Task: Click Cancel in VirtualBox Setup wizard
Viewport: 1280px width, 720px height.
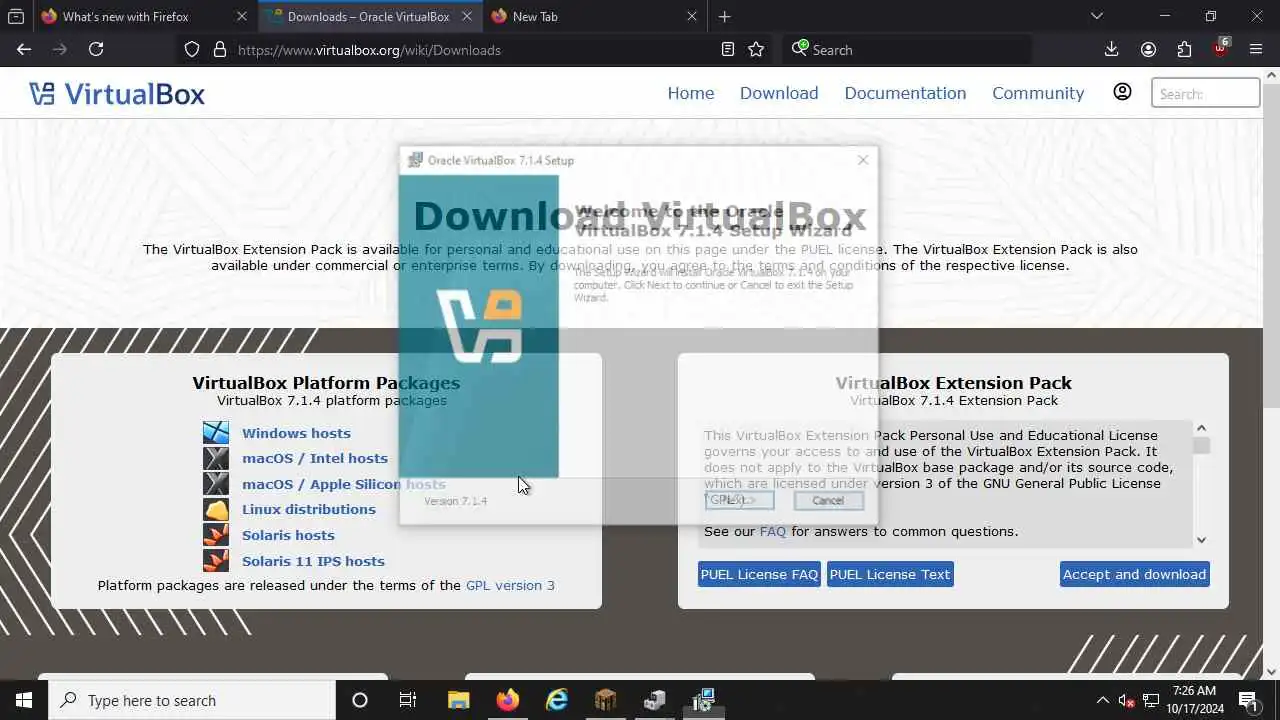Action: pos(828,500)
